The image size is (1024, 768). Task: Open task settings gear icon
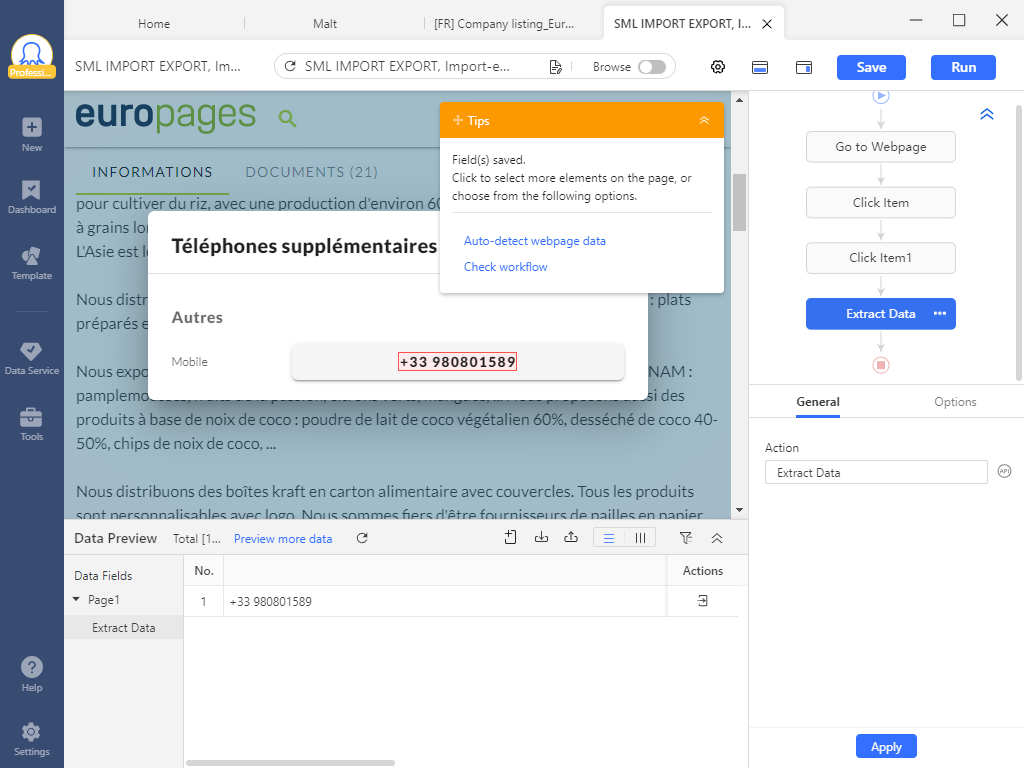[718, 67]
